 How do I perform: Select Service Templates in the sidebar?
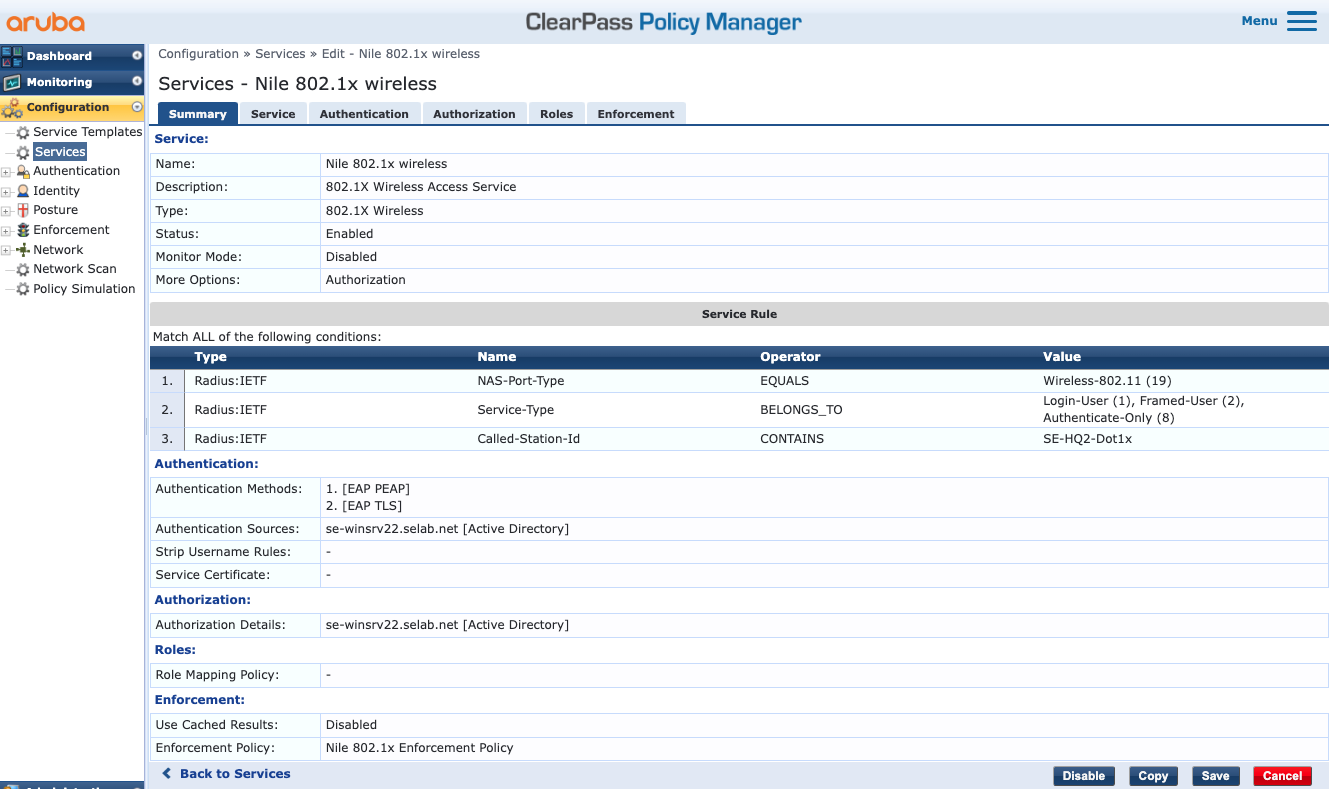click(88, 132)
